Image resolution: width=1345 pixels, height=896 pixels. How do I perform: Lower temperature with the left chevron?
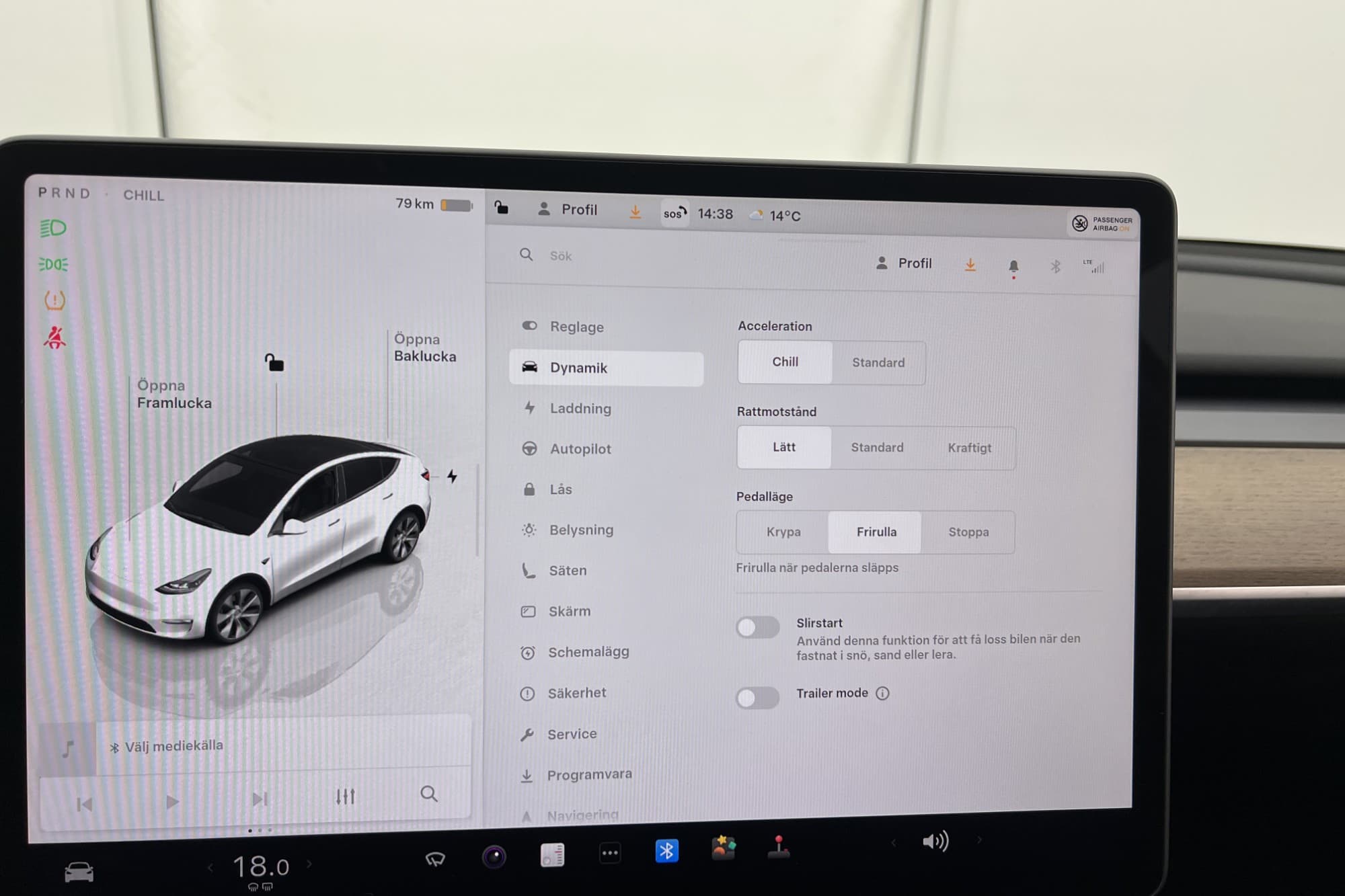click(210, 868)
